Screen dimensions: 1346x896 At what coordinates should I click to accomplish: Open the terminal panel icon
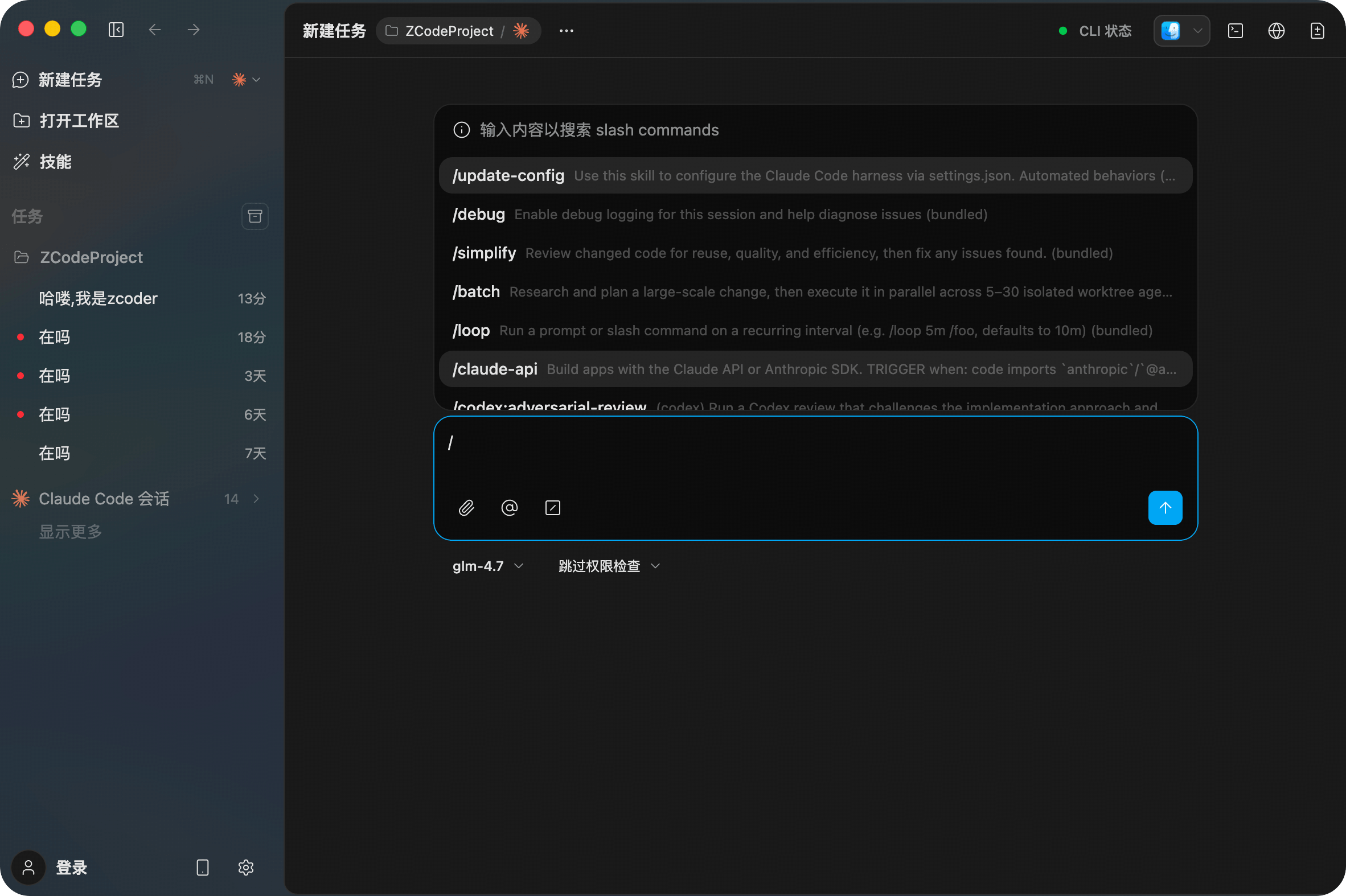(1235, 31)
